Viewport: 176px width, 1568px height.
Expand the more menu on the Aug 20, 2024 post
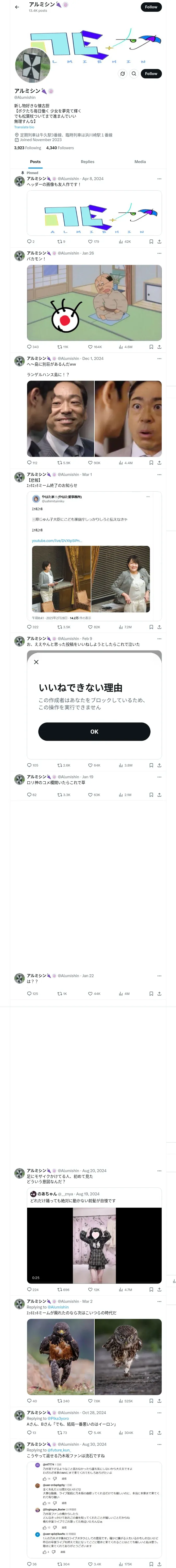(159, 1171)
